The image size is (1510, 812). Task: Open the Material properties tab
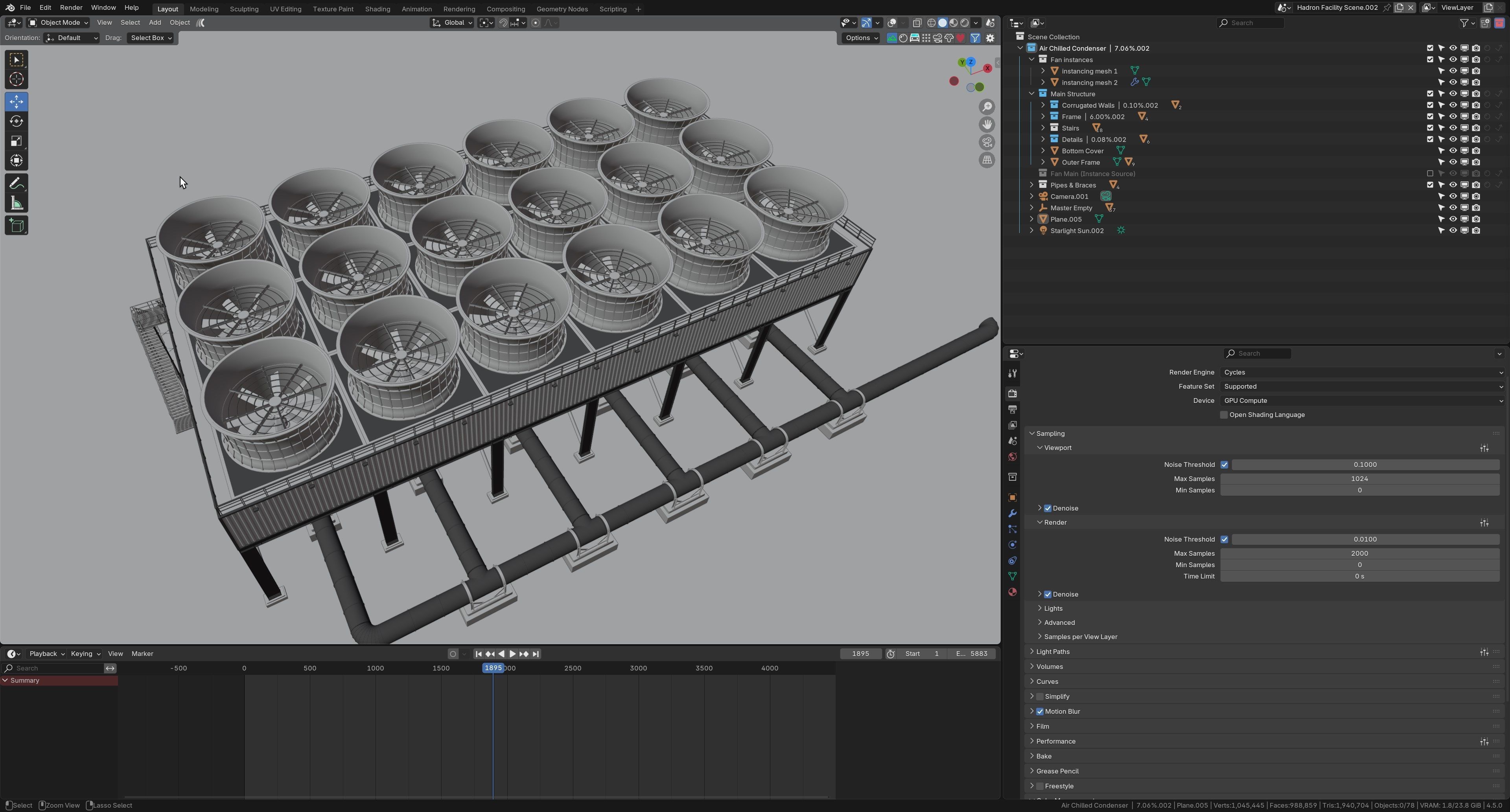point(1012,592)
